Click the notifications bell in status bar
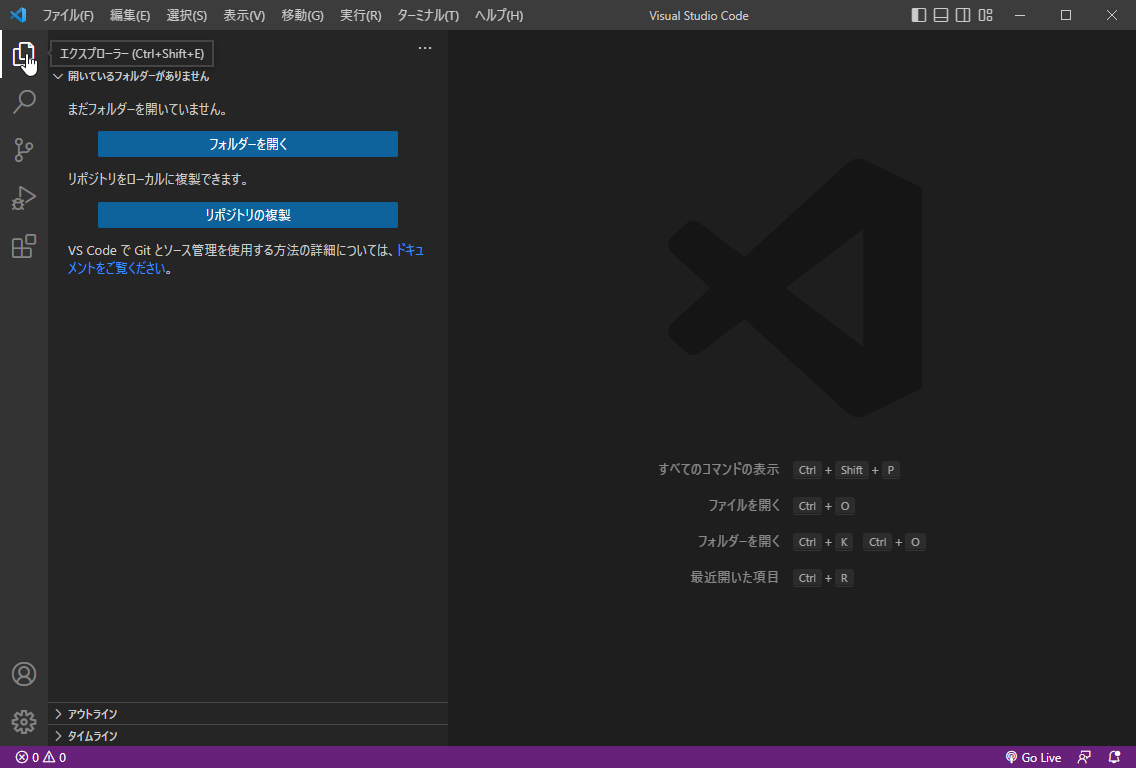1136x768 pixels. [1114, 757]
